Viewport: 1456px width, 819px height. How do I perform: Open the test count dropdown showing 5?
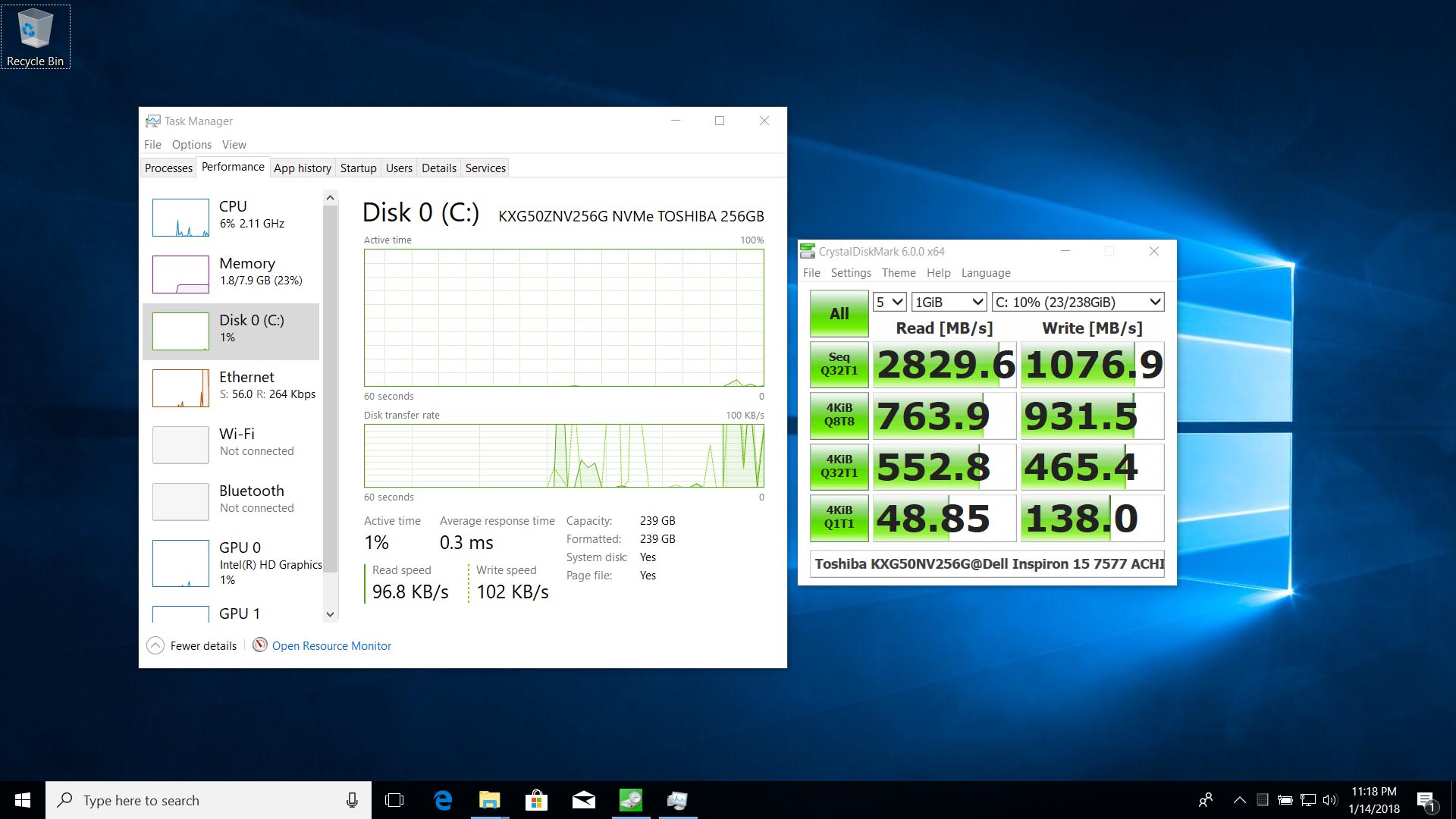coord(890,302)
